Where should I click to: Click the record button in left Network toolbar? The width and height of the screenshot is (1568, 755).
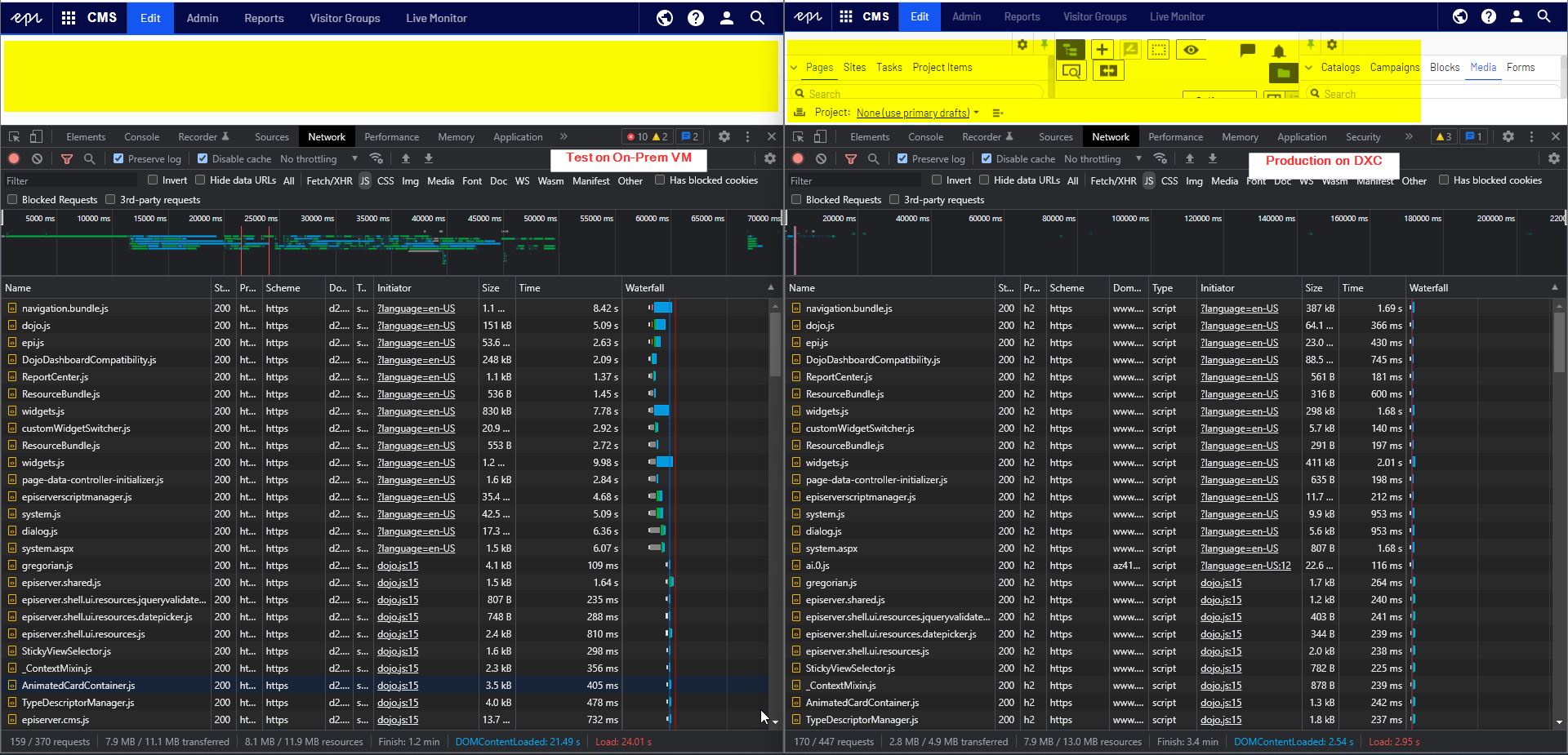tap(14, 159)
